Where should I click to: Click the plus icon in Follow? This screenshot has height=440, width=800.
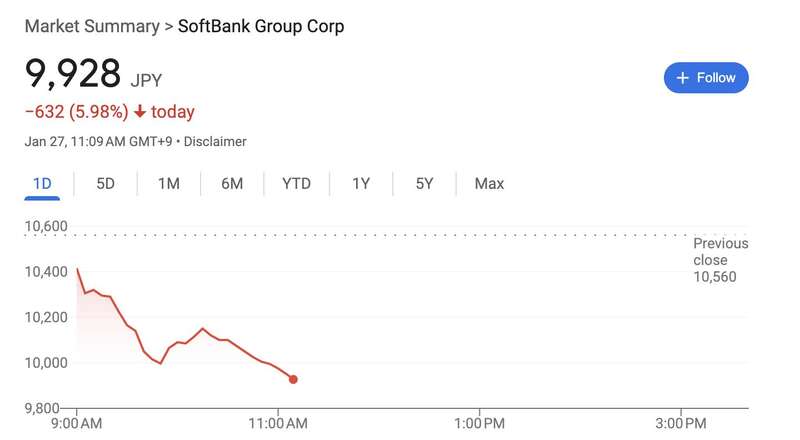tap(683, 78)
